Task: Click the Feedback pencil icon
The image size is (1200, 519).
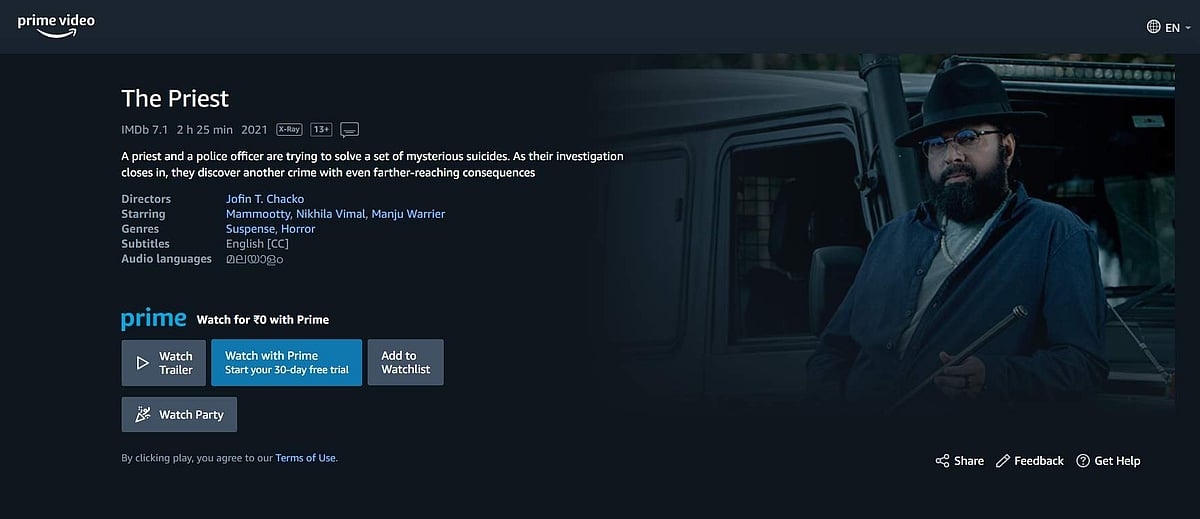Action: pyautogui.click(x=1003, y=461)
